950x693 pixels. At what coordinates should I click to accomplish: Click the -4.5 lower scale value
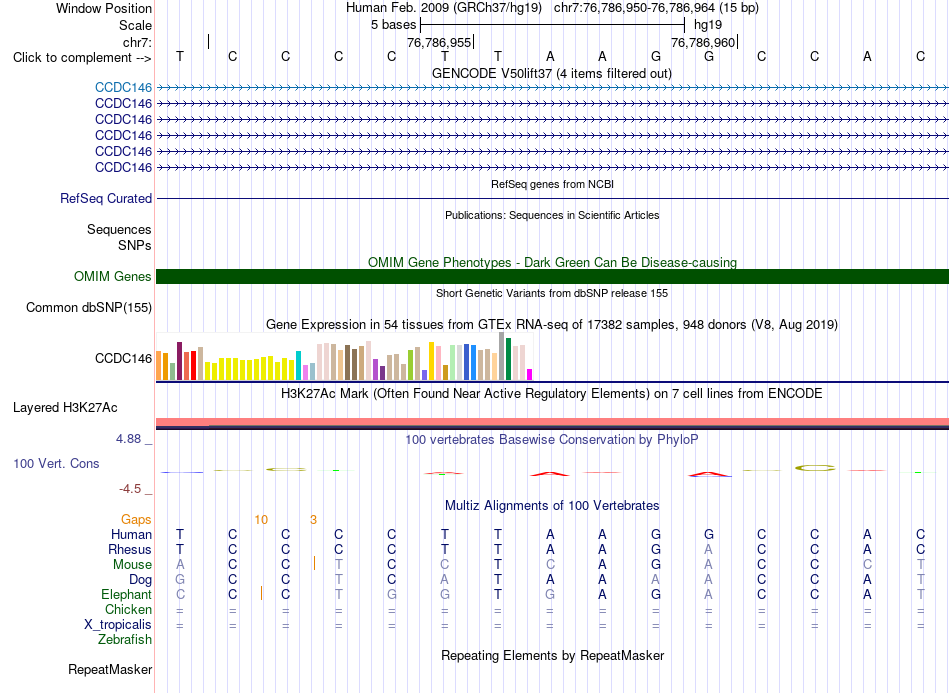130,489
